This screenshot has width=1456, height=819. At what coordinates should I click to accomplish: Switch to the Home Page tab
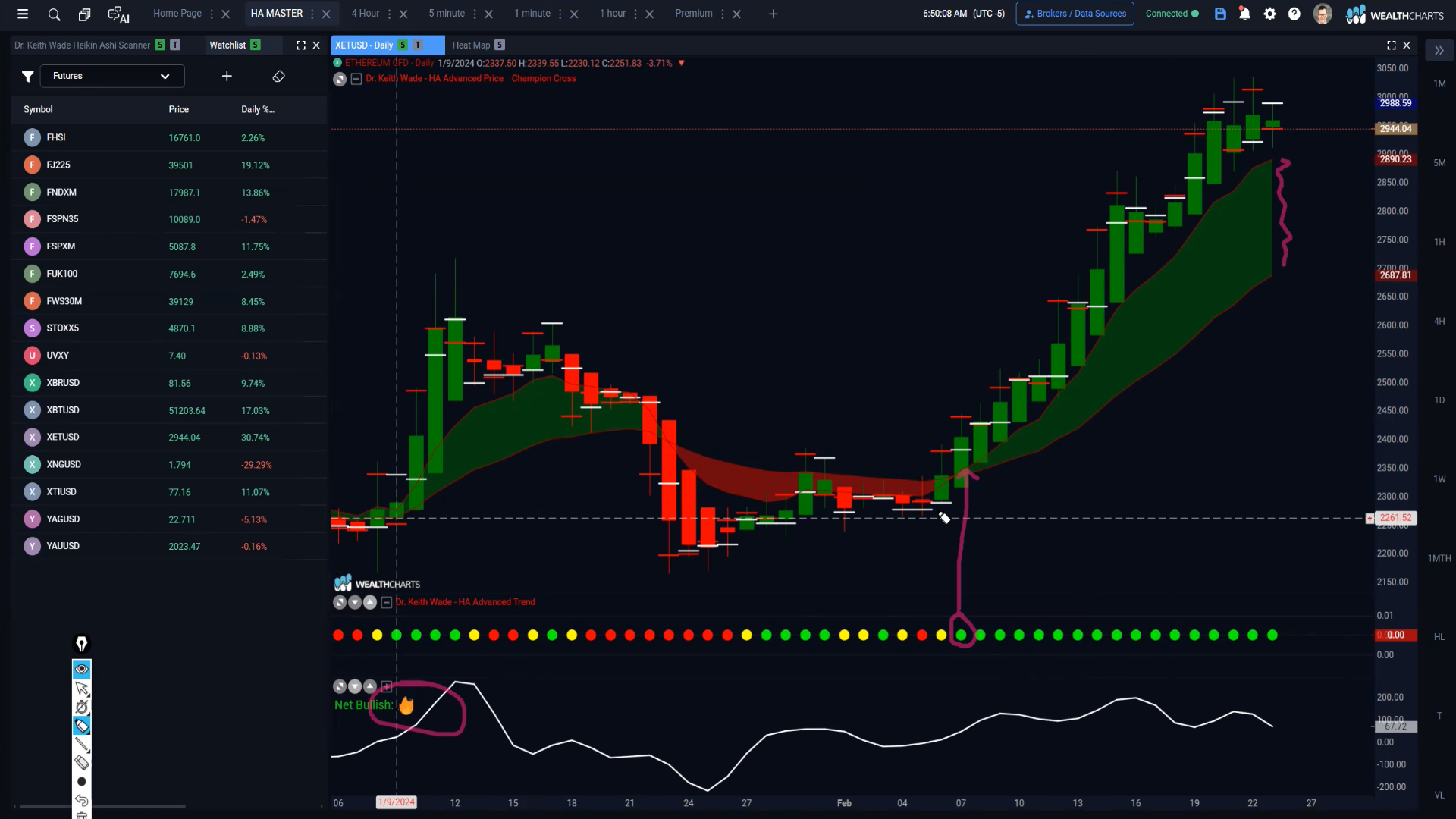point(177,14)
